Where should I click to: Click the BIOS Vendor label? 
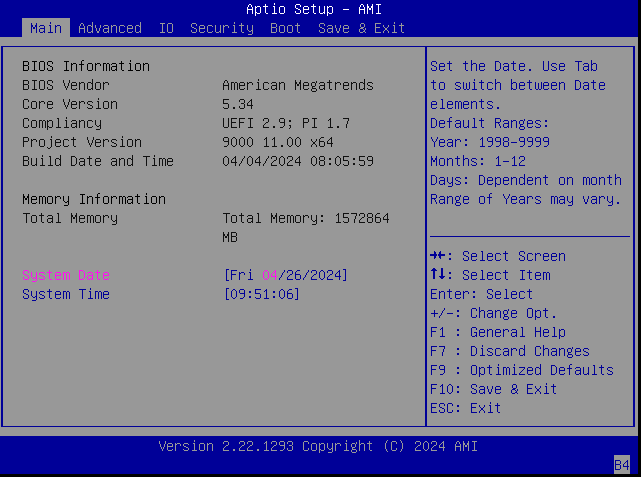pos(66,85)
